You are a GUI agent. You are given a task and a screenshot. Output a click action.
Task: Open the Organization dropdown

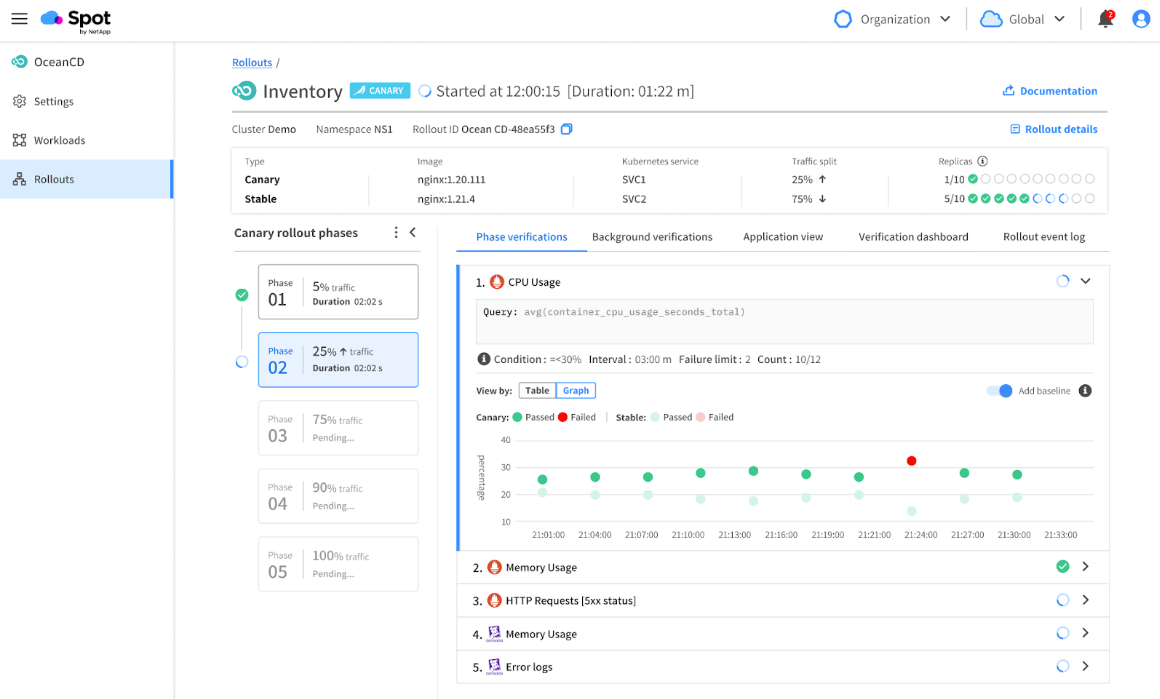(893, 19)
